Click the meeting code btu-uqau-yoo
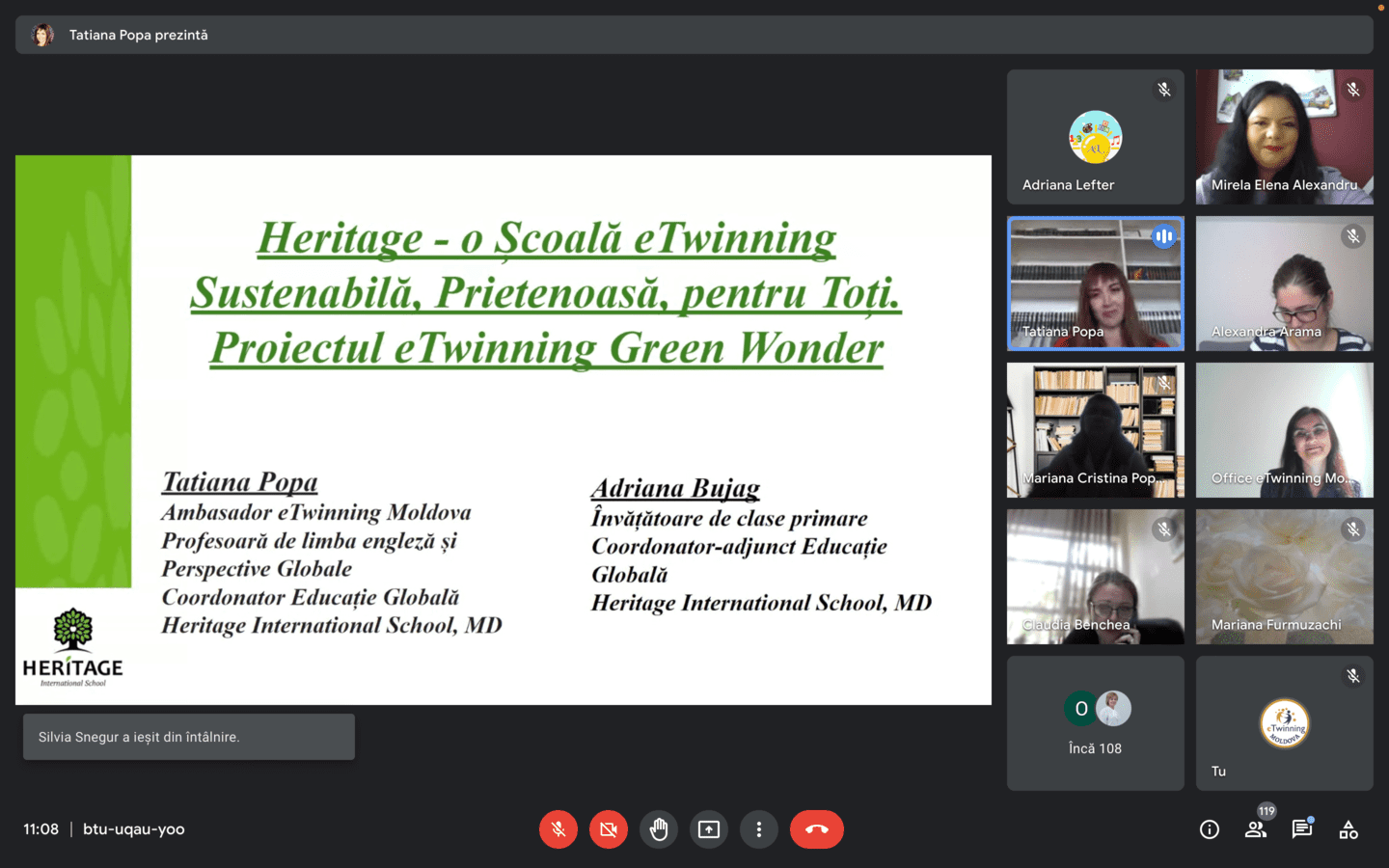 pos(134,829)
